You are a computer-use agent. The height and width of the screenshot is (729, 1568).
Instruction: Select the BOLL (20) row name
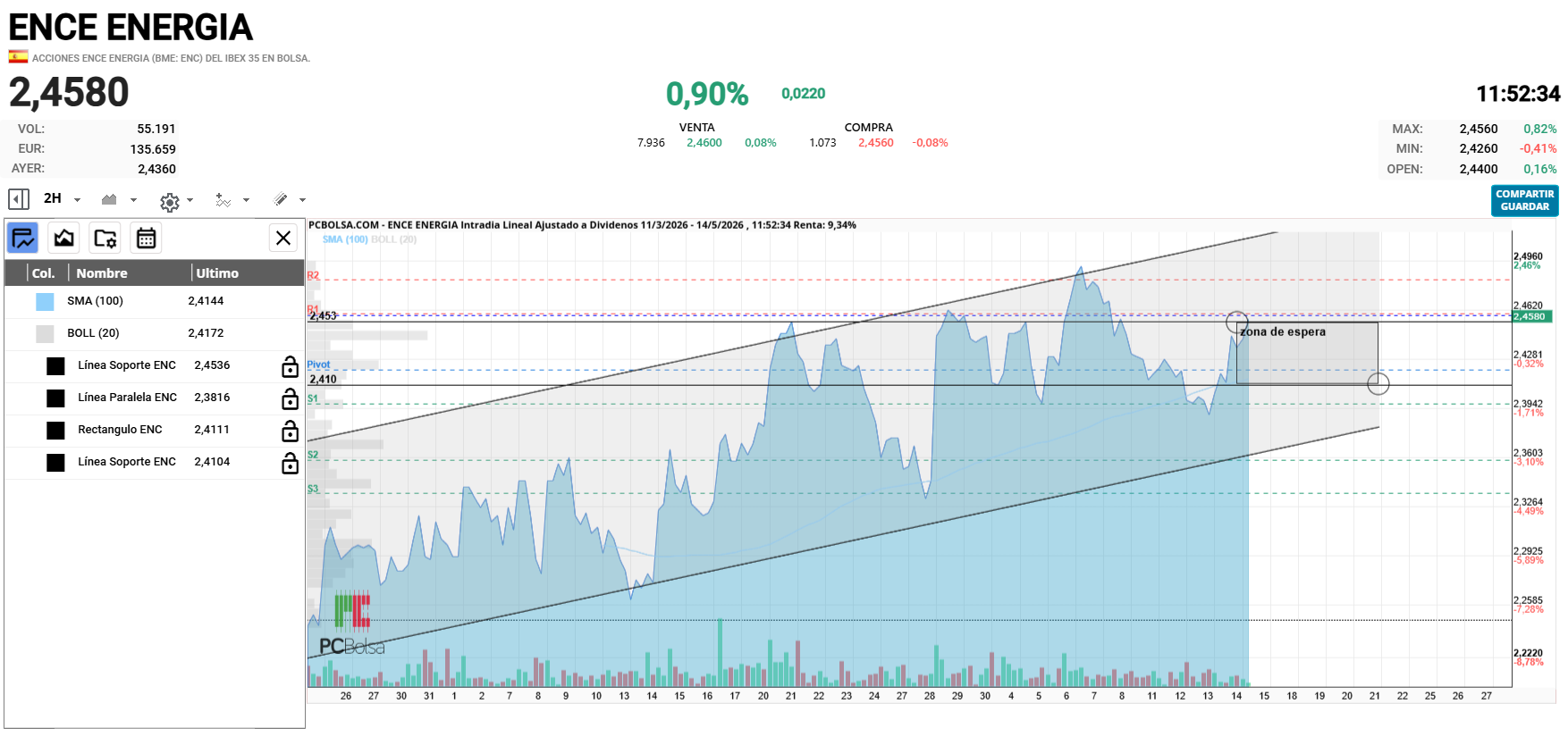point(93,333)
